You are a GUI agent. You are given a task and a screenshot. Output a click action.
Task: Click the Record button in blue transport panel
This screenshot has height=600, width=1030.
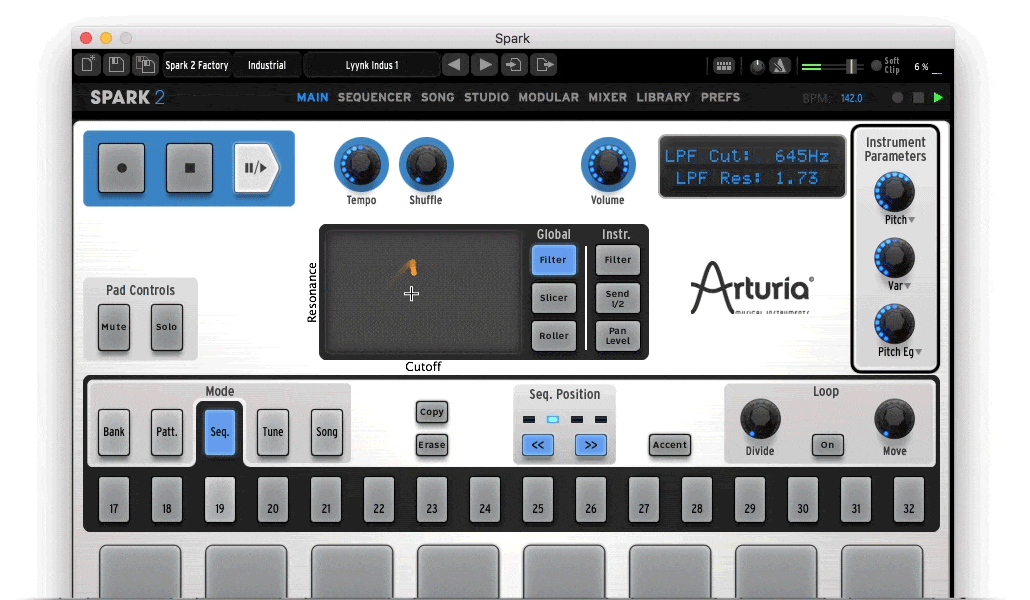point(122,168)
